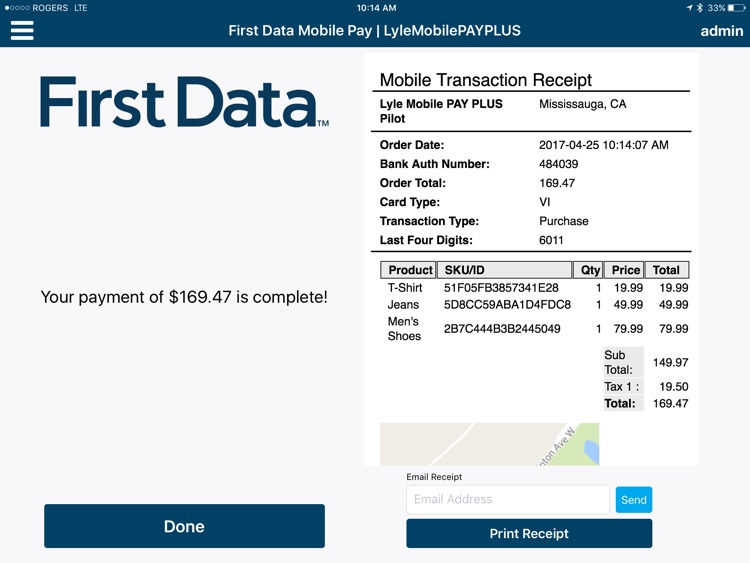The image size is (750, 563).
Task: Click the Mississauga, CA location text
Action: click(583, 104)
